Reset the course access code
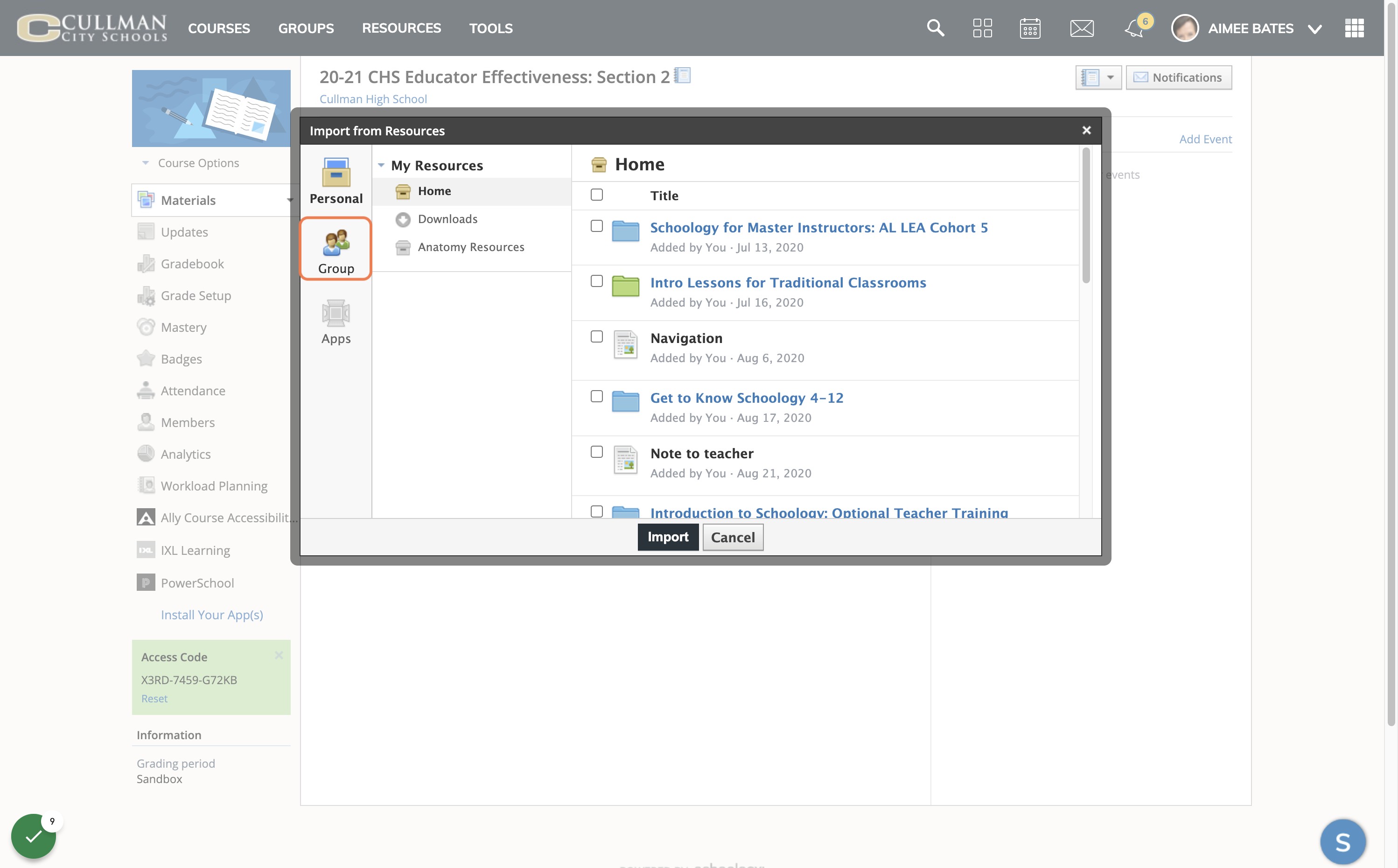The width and height of the screenshot is (1398, 868). click(x=154, y=699)
